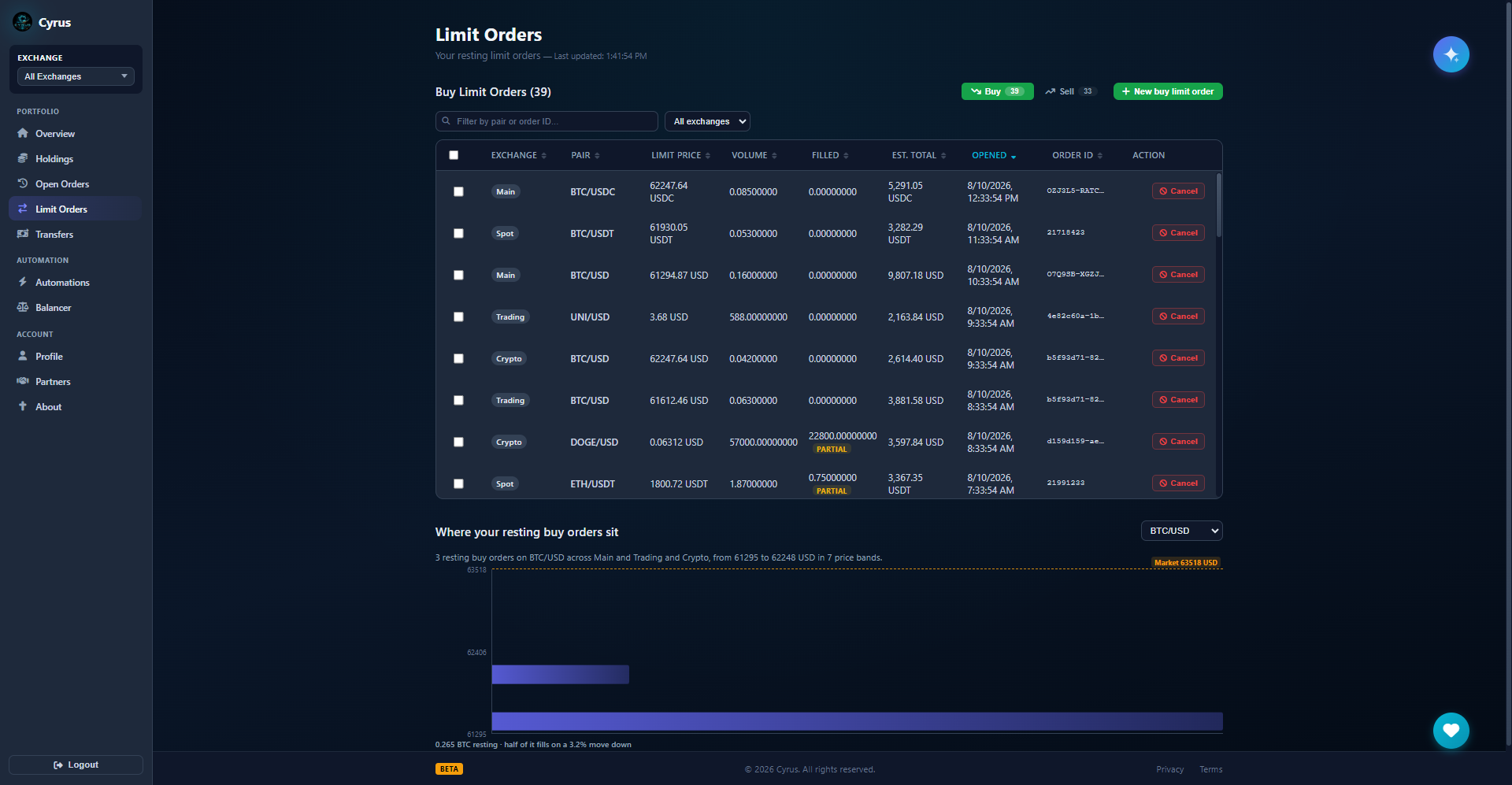Cancel the BTC/USDC order
Image resolution: width=1512 pixels, height=785 pixels.
[1178, 191]
